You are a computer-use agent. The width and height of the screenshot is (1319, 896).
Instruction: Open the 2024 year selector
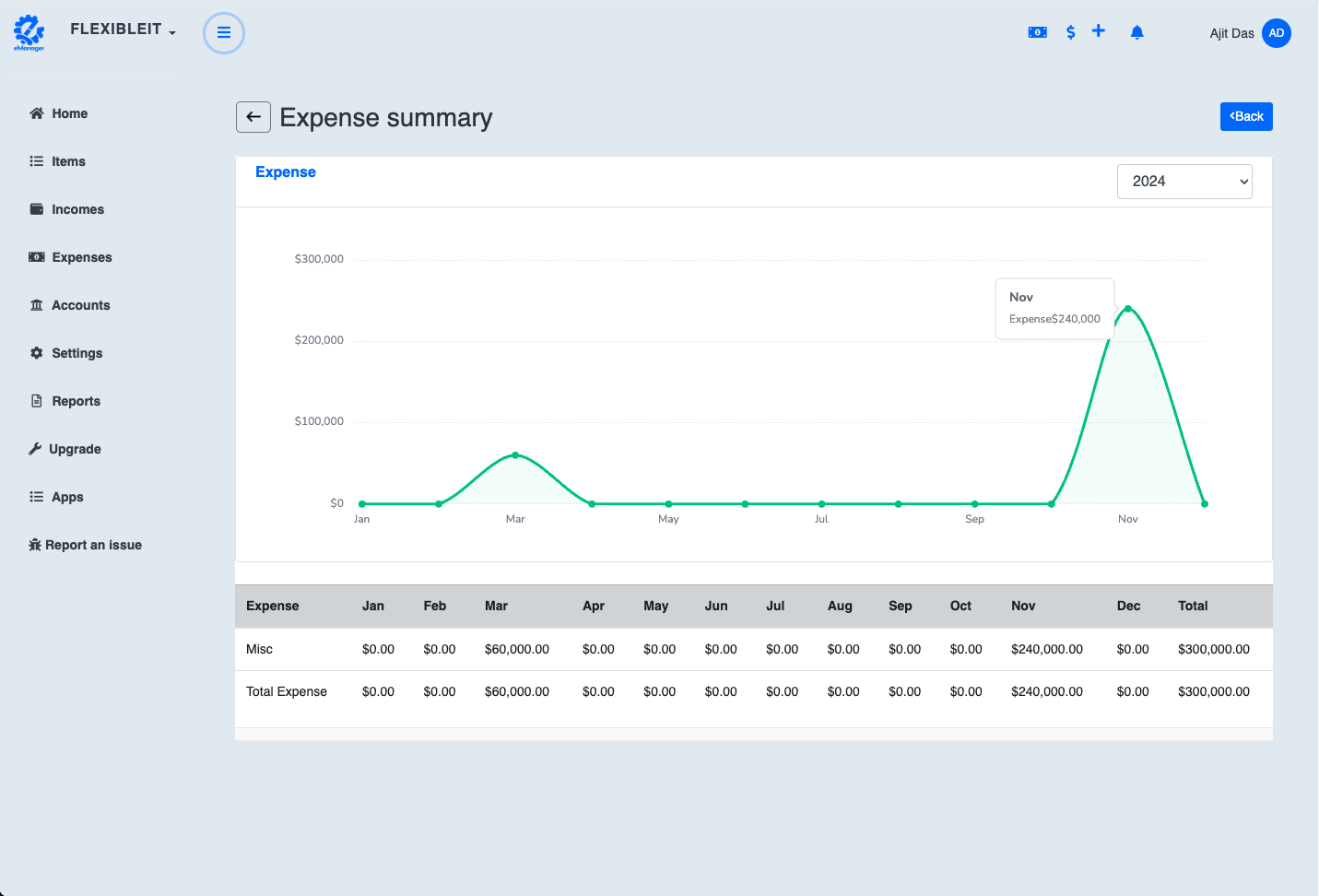click(x=1184, y=182)
